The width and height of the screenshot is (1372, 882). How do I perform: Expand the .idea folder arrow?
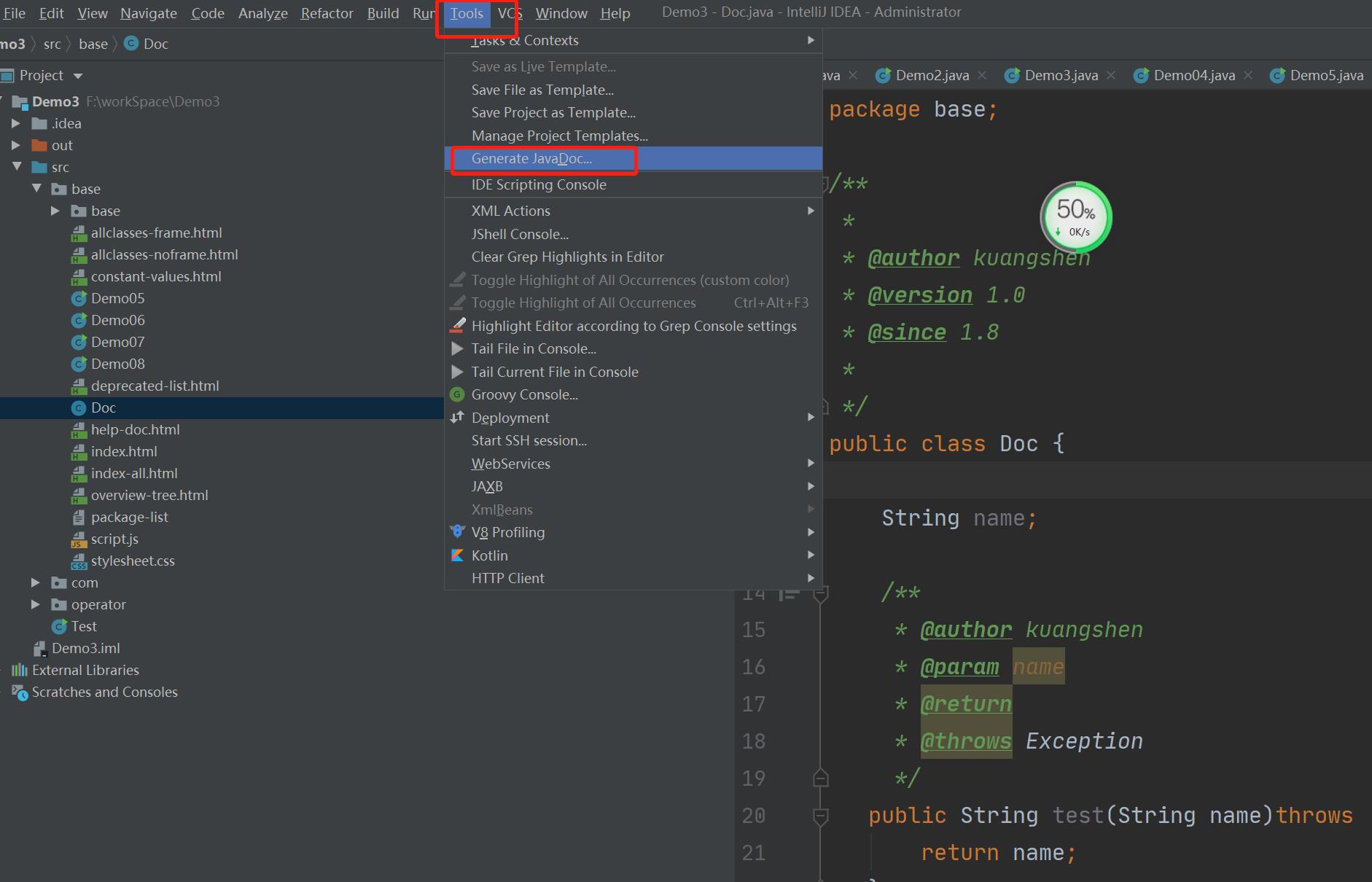(16, 123)
